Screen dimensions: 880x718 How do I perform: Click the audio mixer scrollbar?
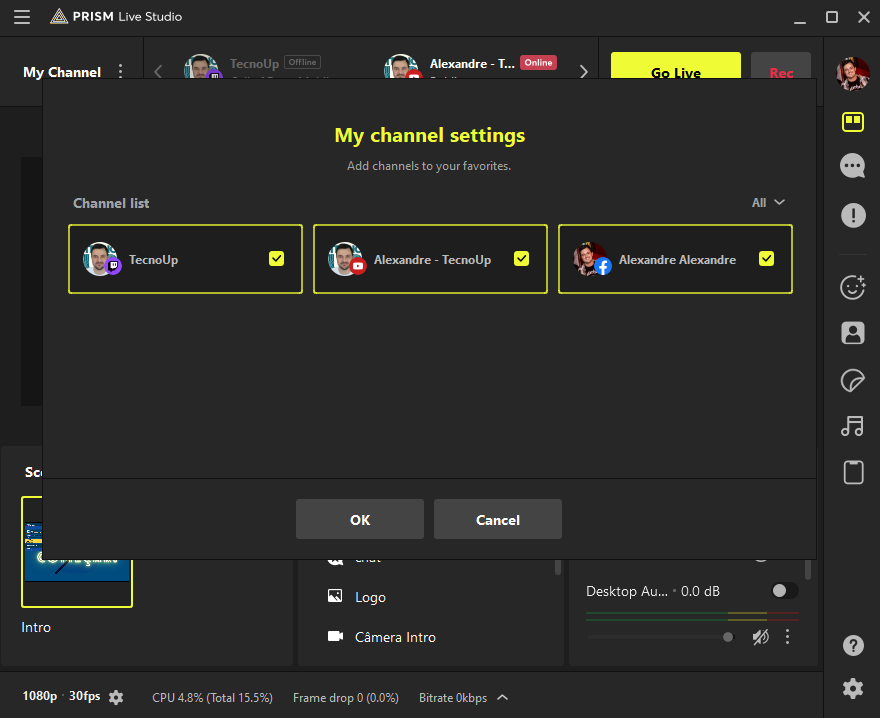coord(808,569)
